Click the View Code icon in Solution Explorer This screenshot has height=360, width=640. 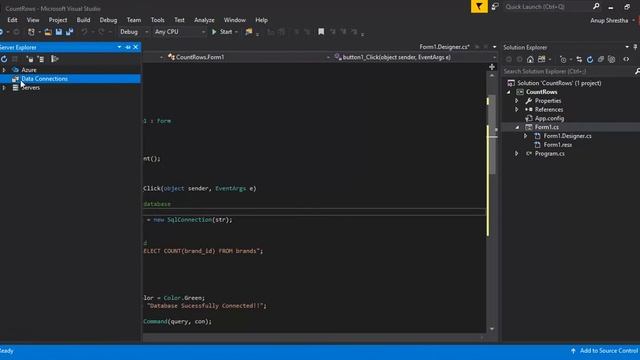[626, 60]
